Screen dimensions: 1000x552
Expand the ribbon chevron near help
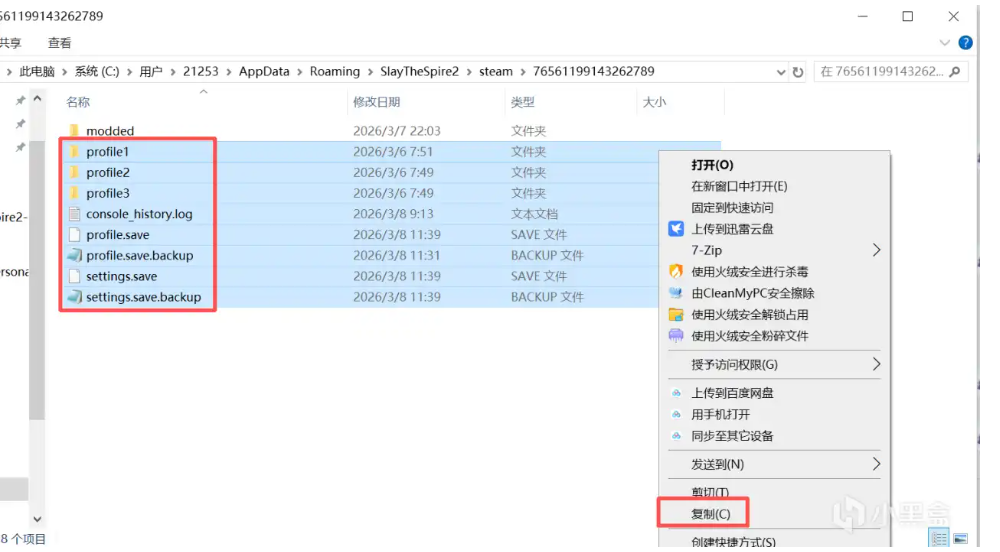(x=945, y=43)
